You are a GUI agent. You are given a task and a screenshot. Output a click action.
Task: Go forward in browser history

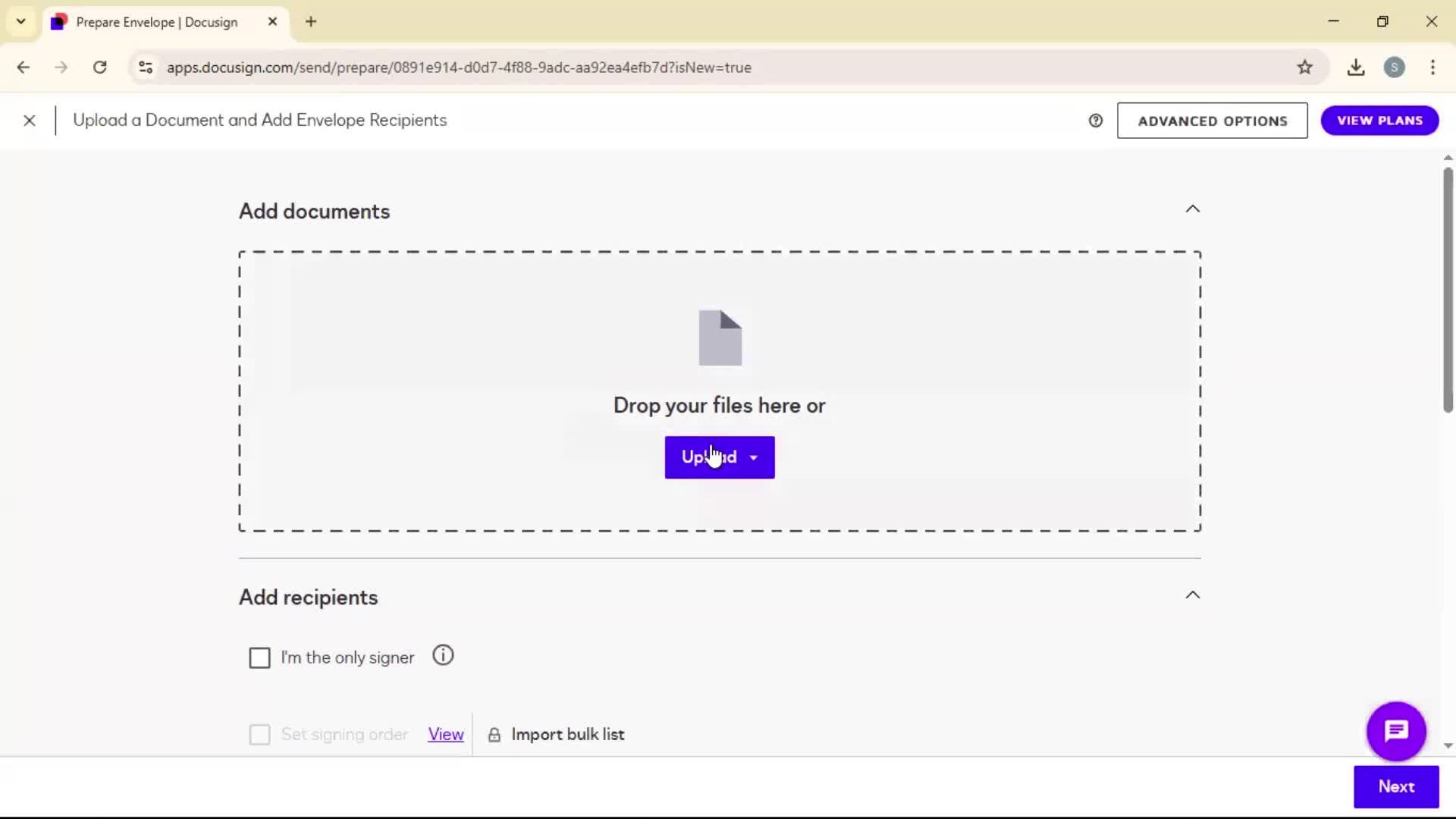tap(61, 67)
